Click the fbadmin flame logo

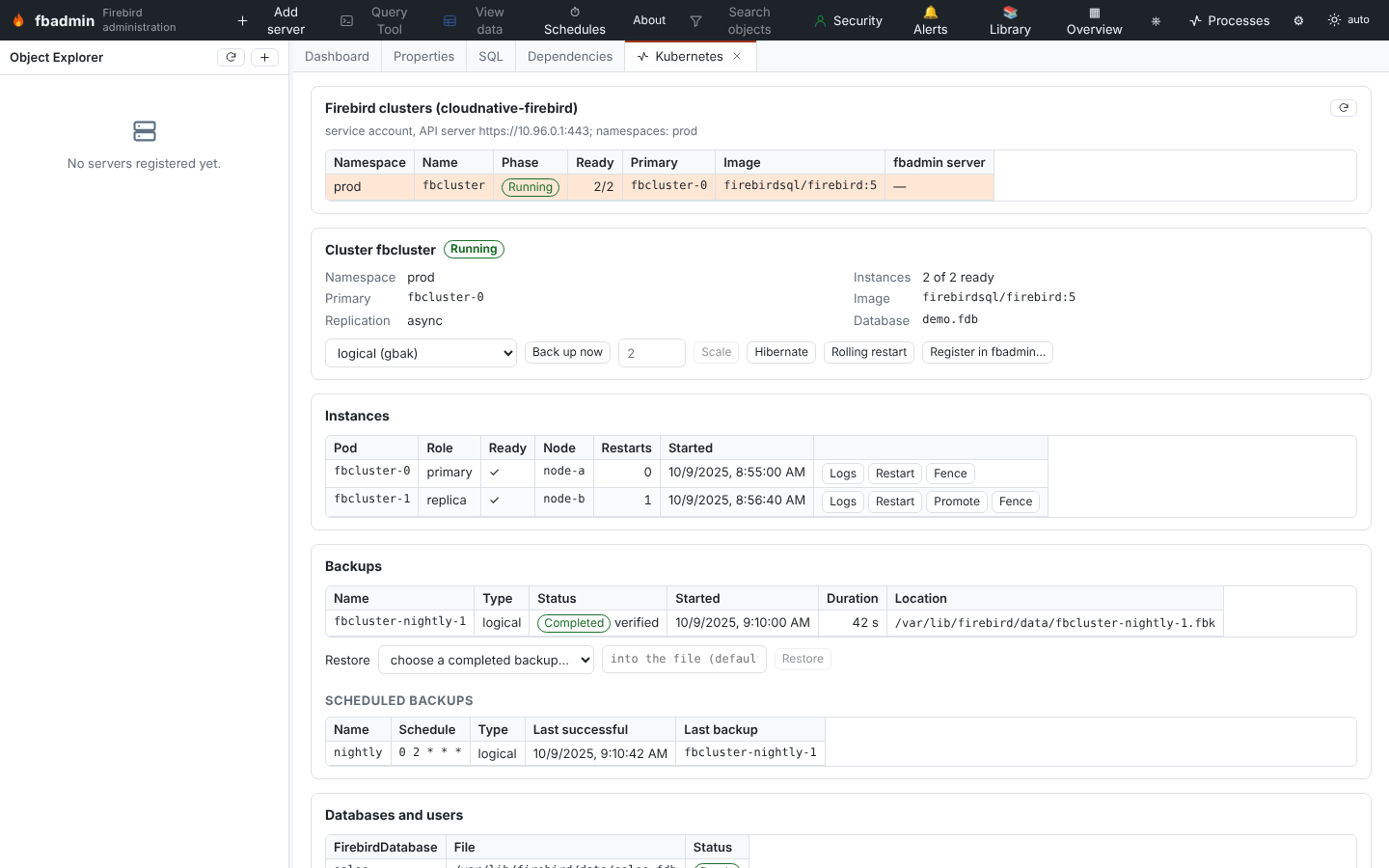(18, 20)
